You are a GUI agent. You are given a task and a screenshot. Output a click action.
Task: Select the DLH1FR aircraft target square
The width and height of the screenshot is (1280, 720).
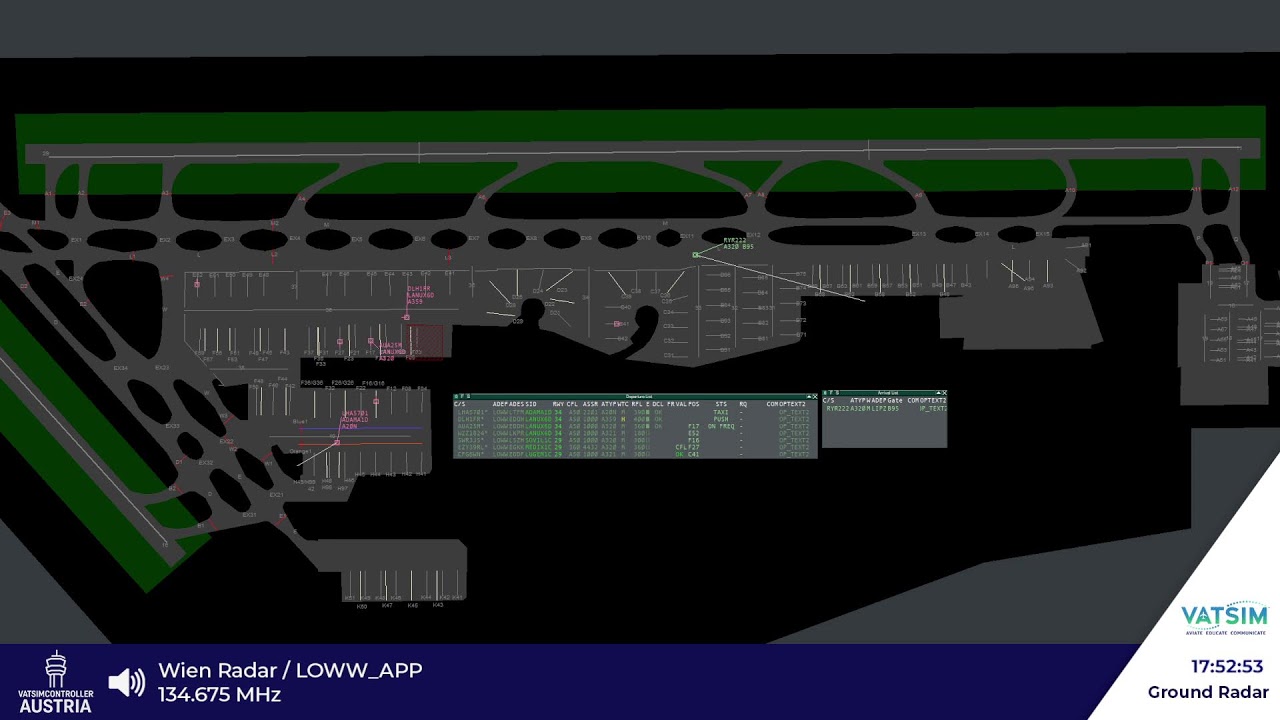407,317
